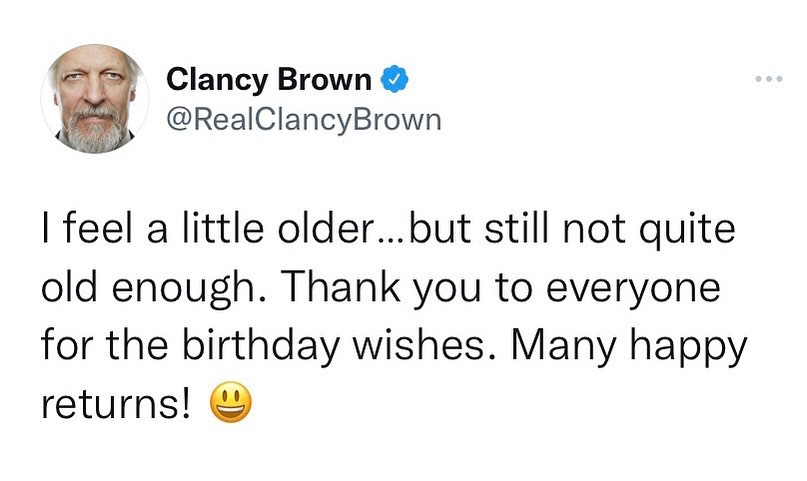
Task: Click the blue verified badge
Action: click(395, 79)
